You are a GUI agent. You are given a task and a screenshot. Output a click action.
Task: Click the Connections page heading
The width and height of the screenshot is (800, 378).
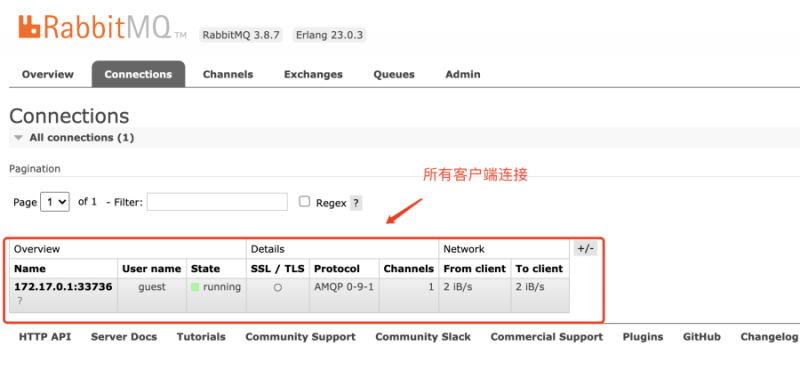[x=69, y=116]
